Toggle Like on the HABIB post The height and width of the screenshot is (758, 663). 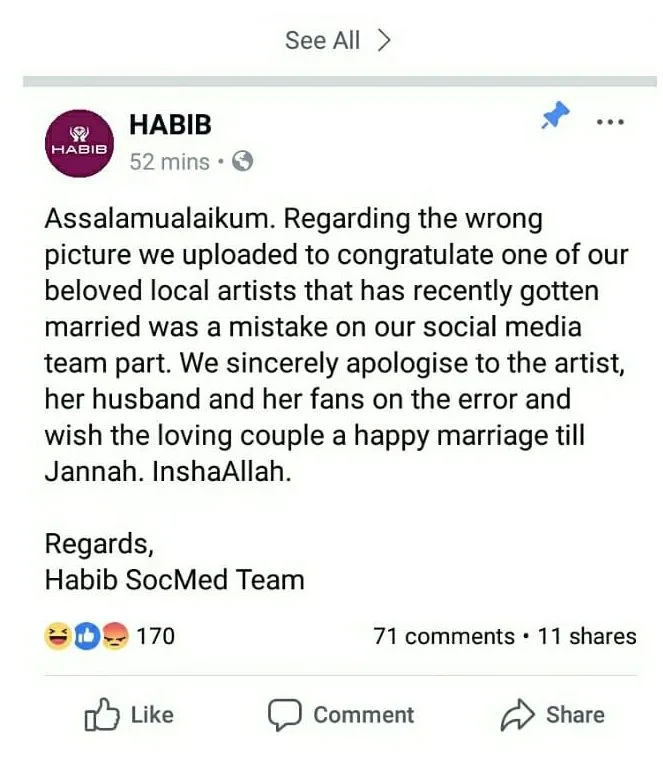[129, 714]
